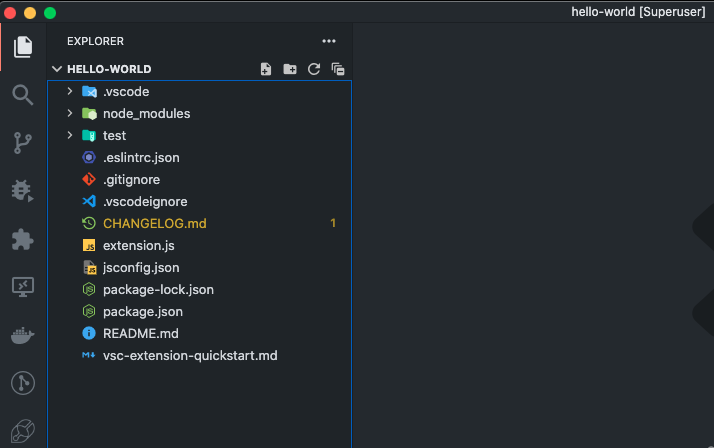
Task: Open the Git Graph circular icon view
Action: coord(23,383)
